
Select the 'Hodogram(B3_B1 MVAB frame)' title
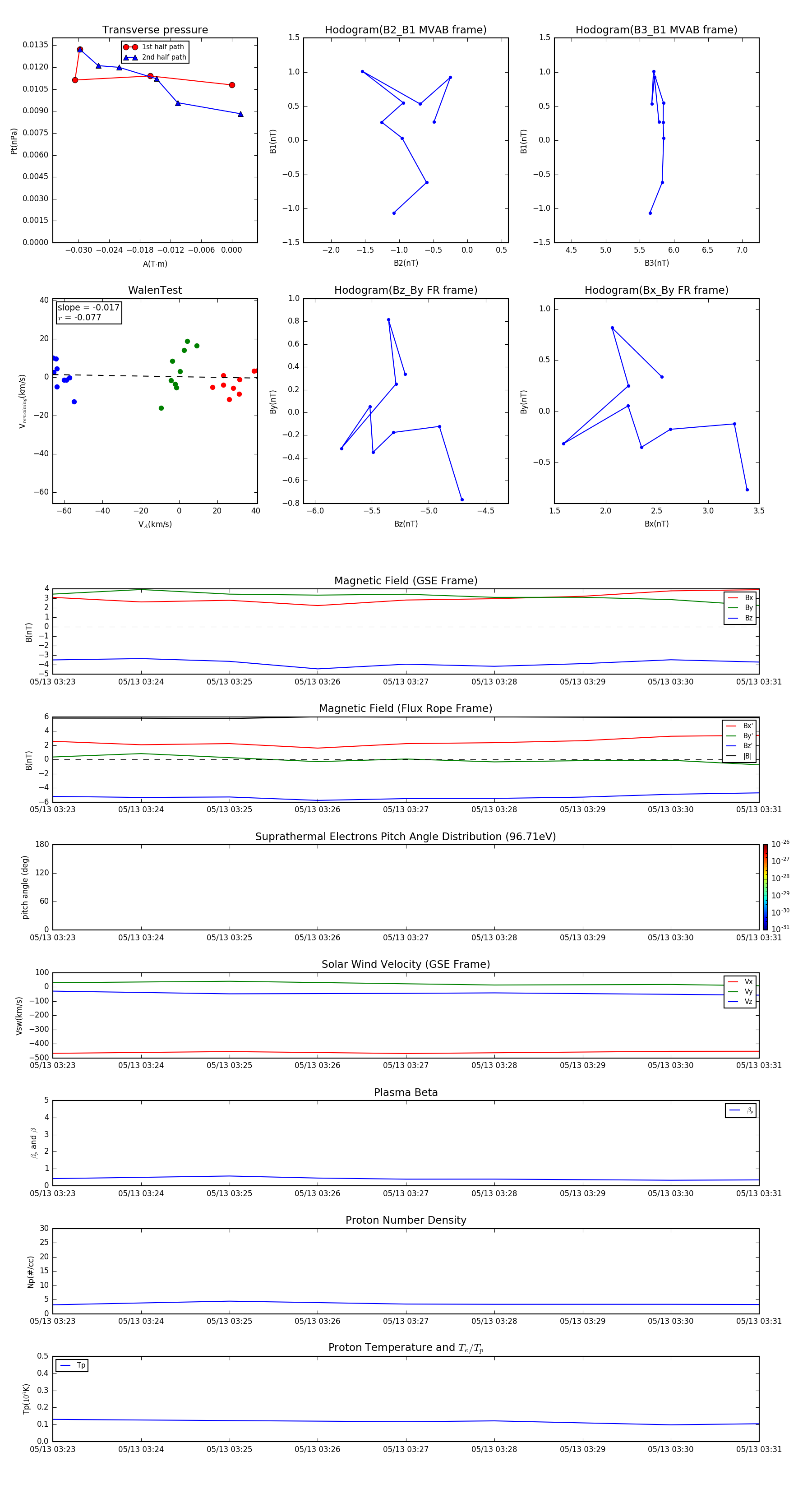pos(656,30)
